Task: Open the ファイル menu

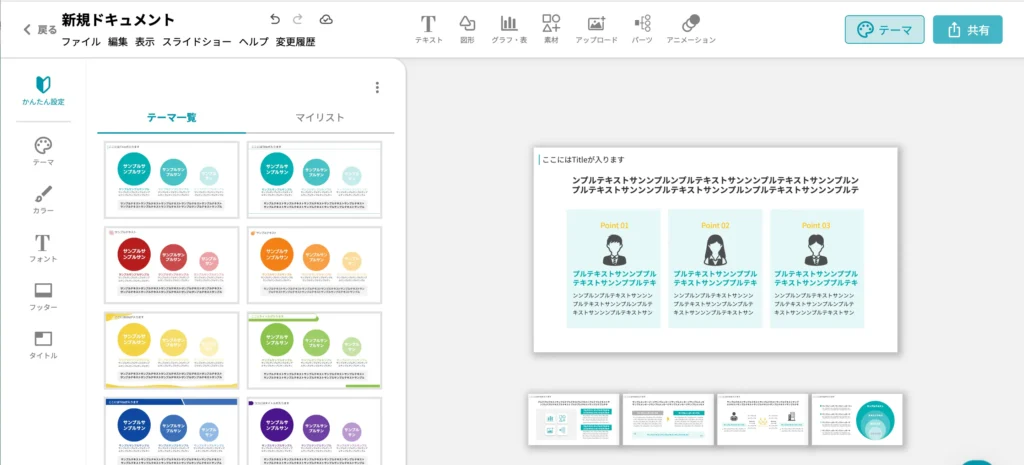Action: coord(80,42)
